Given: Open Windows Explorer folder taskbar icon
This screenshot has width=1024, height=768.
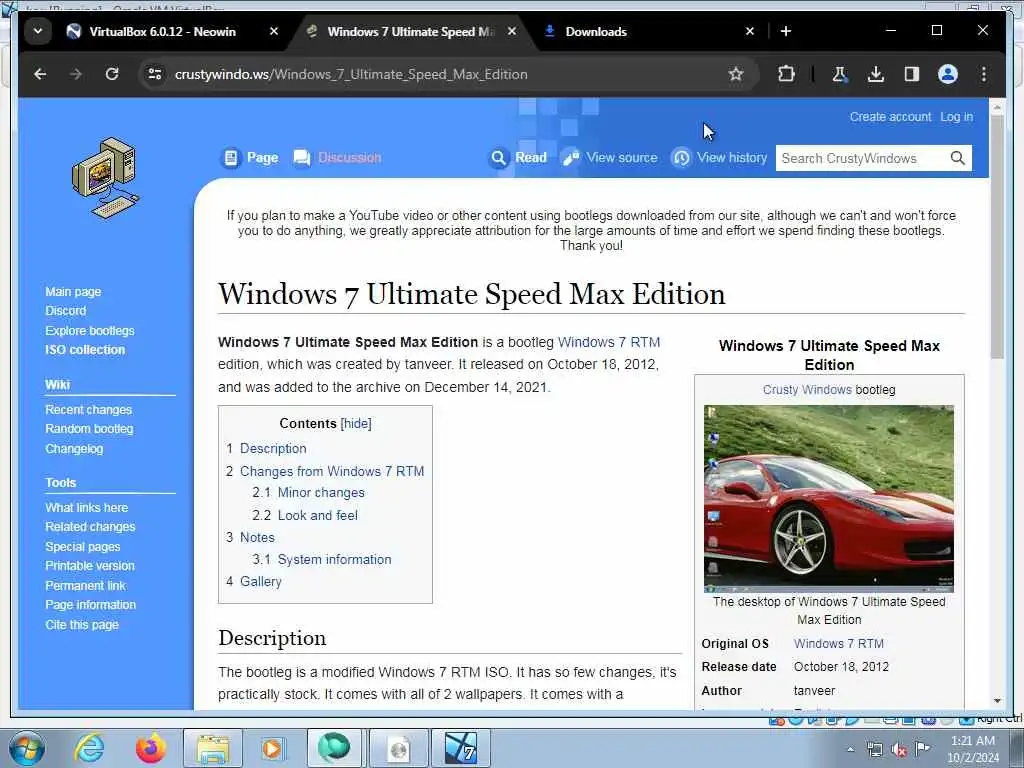Looking at the screenshot, I should 213,748.
